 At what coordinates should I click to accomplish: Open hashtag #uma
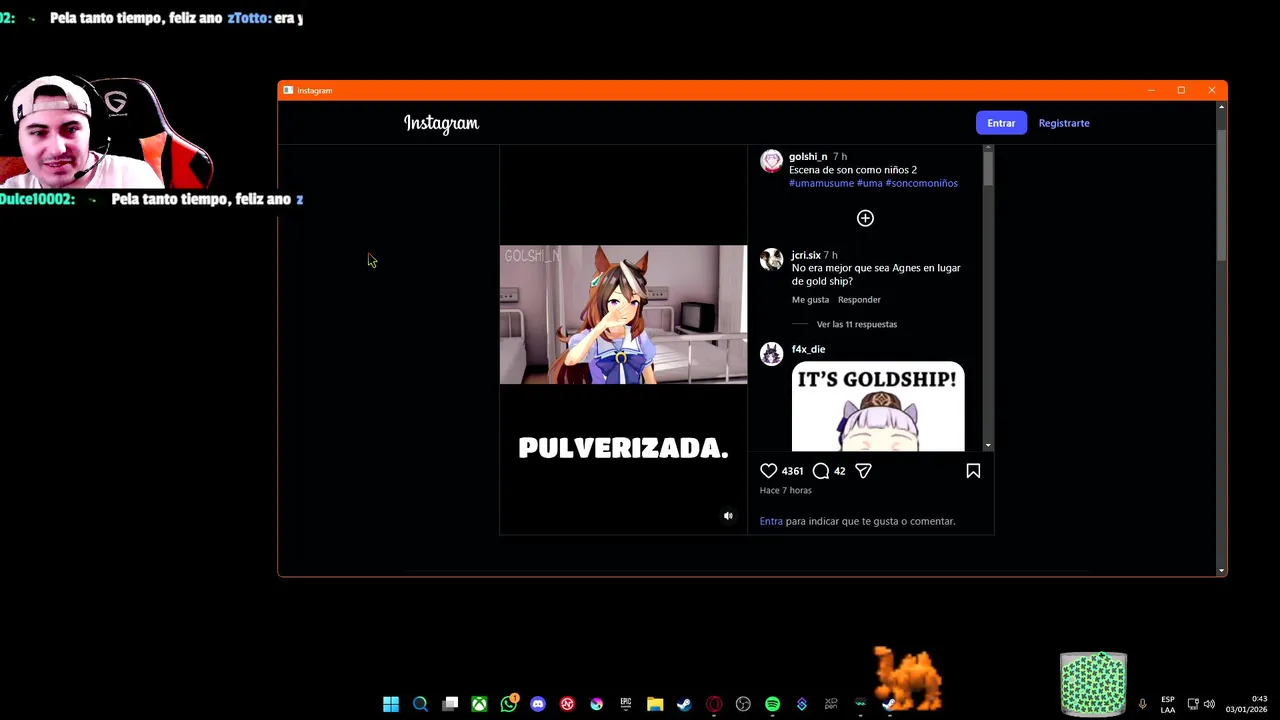point(870,183)
